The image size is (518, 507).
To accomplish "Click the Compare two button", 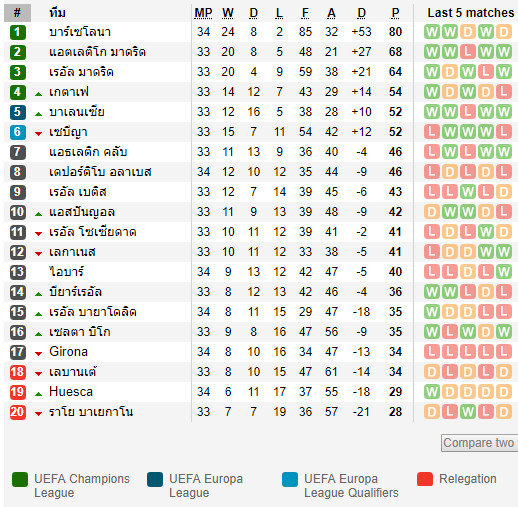I will [480, 443].
